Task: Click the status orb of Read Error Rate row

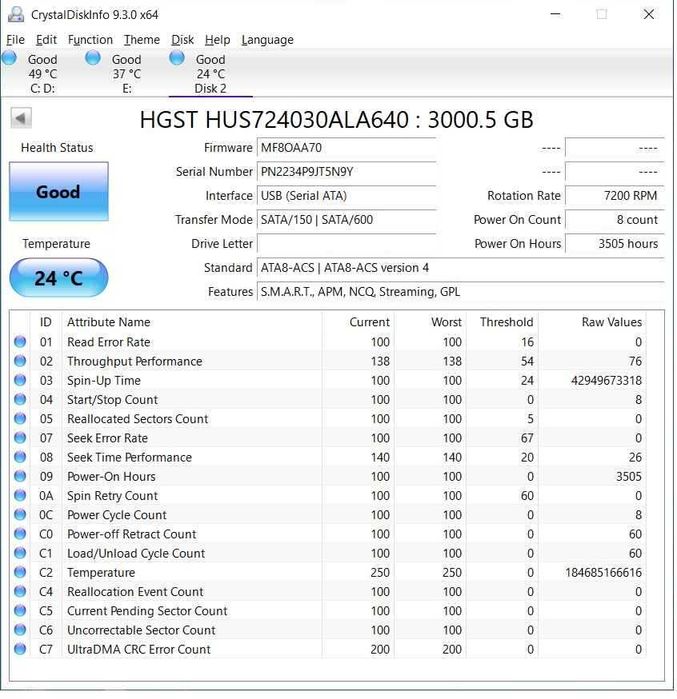Action: click(20, 342)
